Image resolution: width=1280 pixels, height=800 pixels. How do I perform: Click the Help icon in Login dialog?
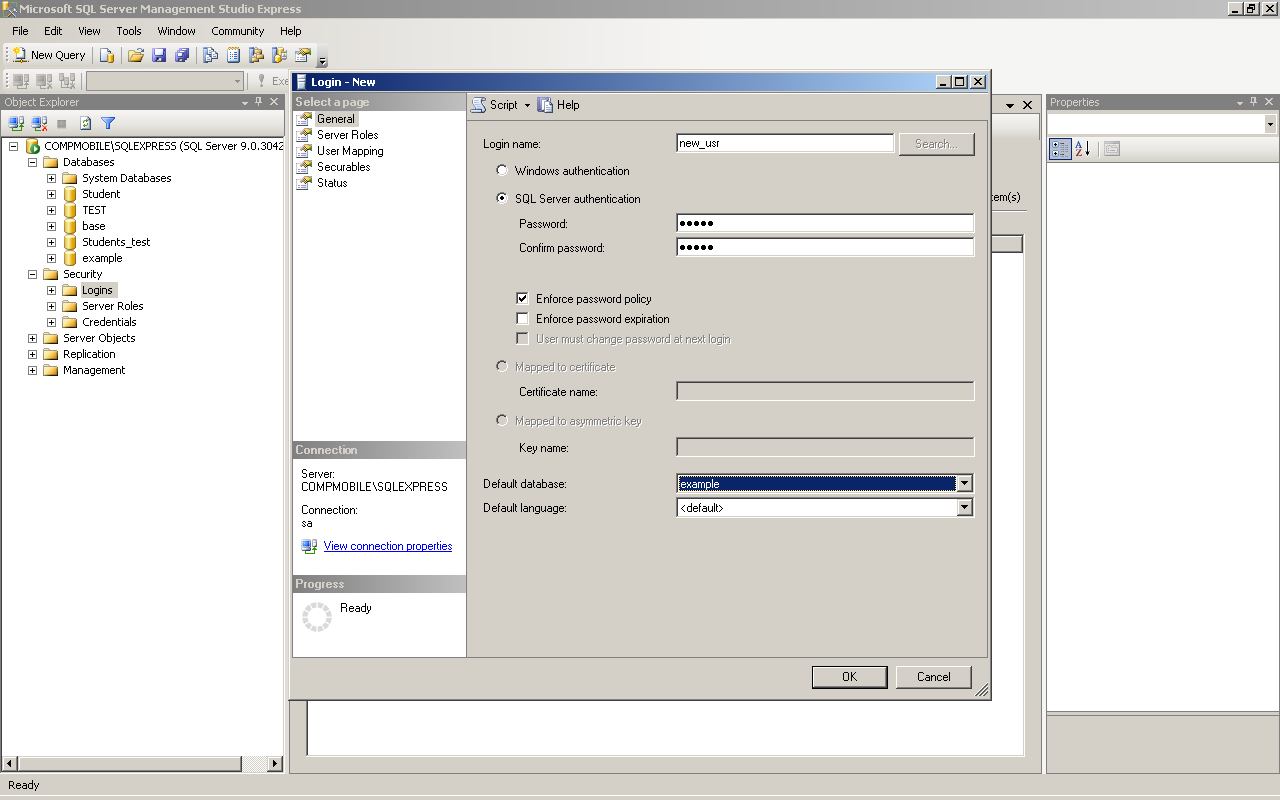tap(545, 105)
